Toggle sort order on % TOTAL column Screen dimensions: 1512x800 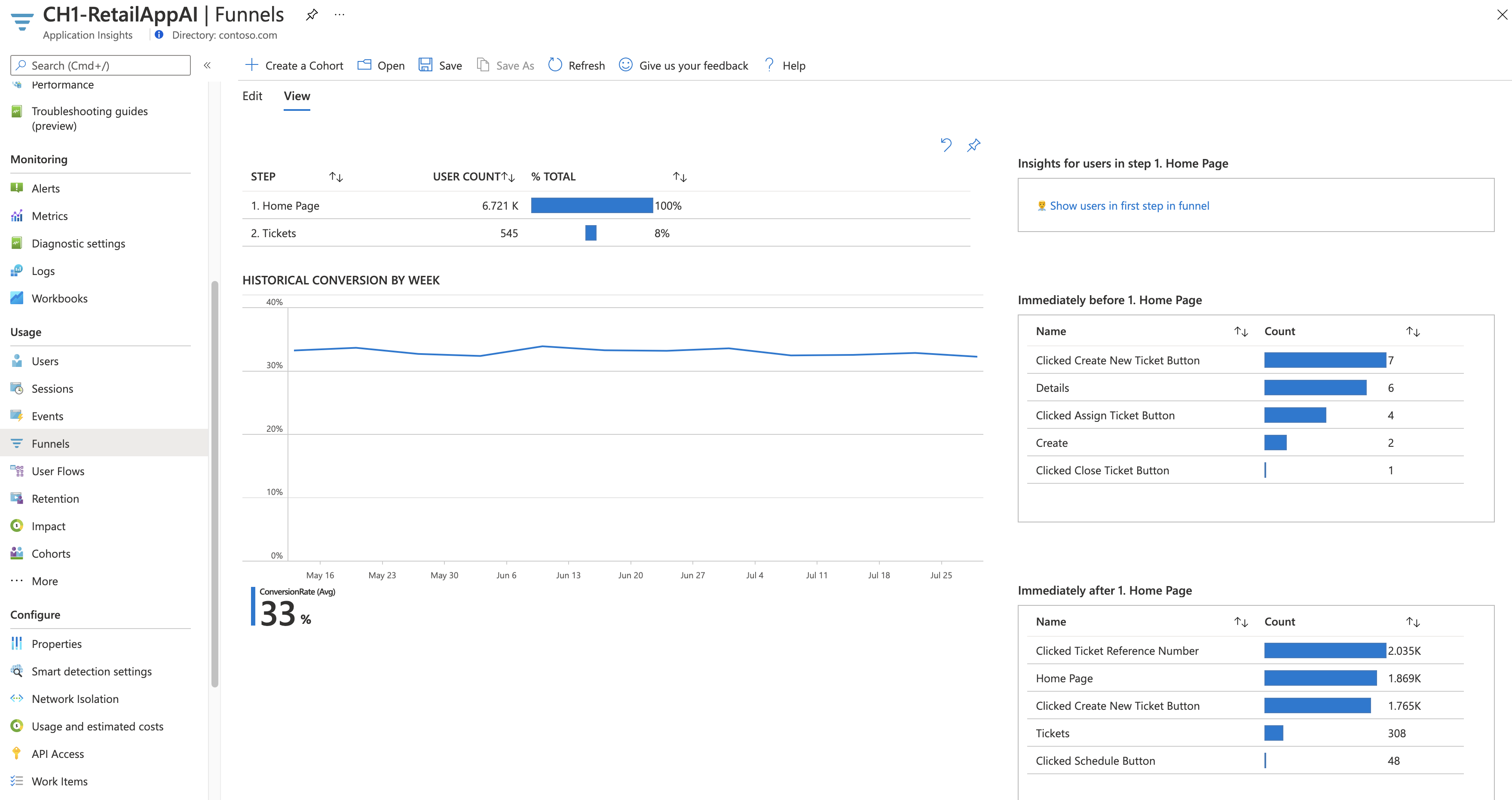pos(681,176)
